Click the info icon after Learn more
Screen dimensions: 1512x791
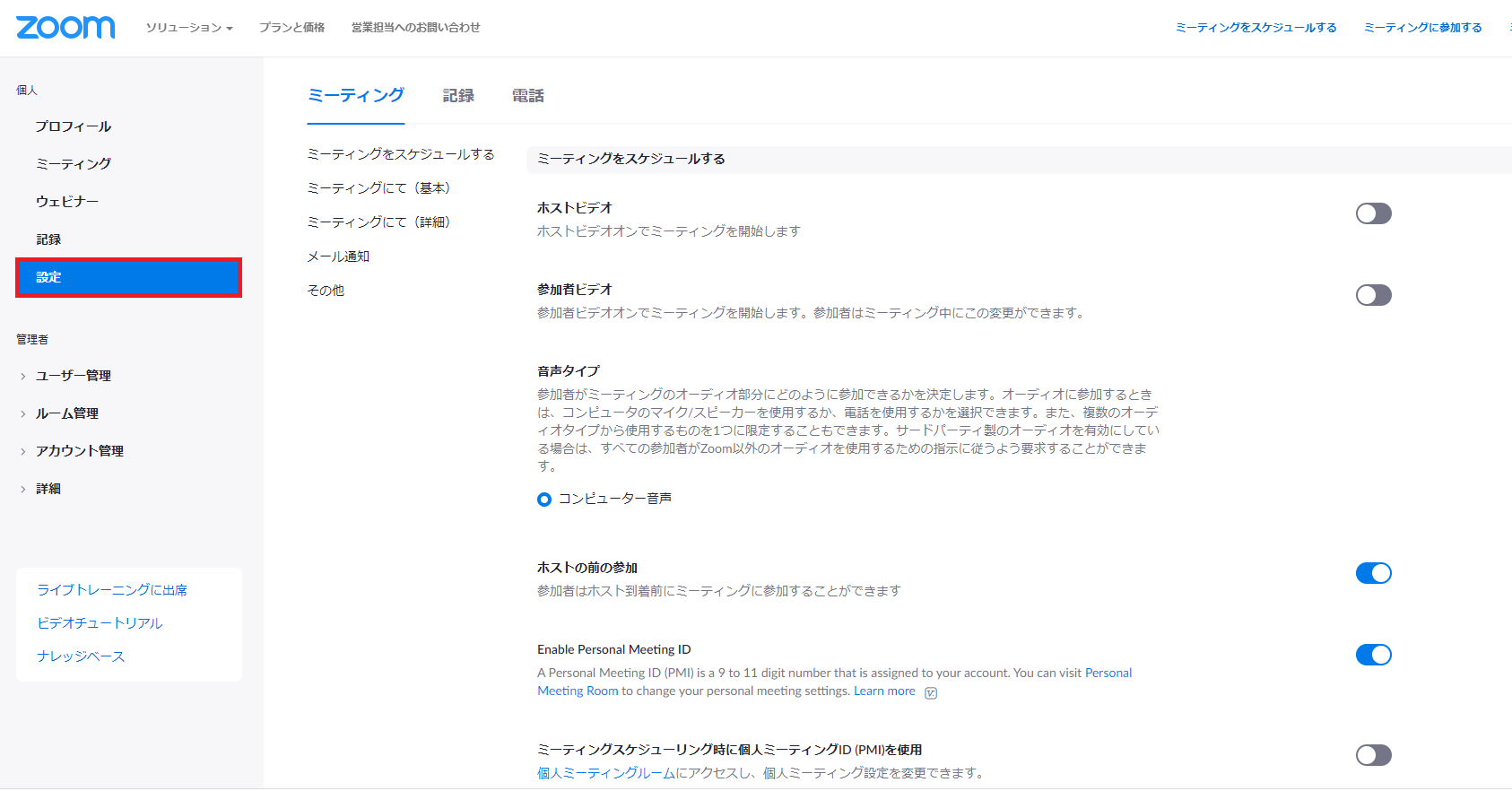coord(931,692)
